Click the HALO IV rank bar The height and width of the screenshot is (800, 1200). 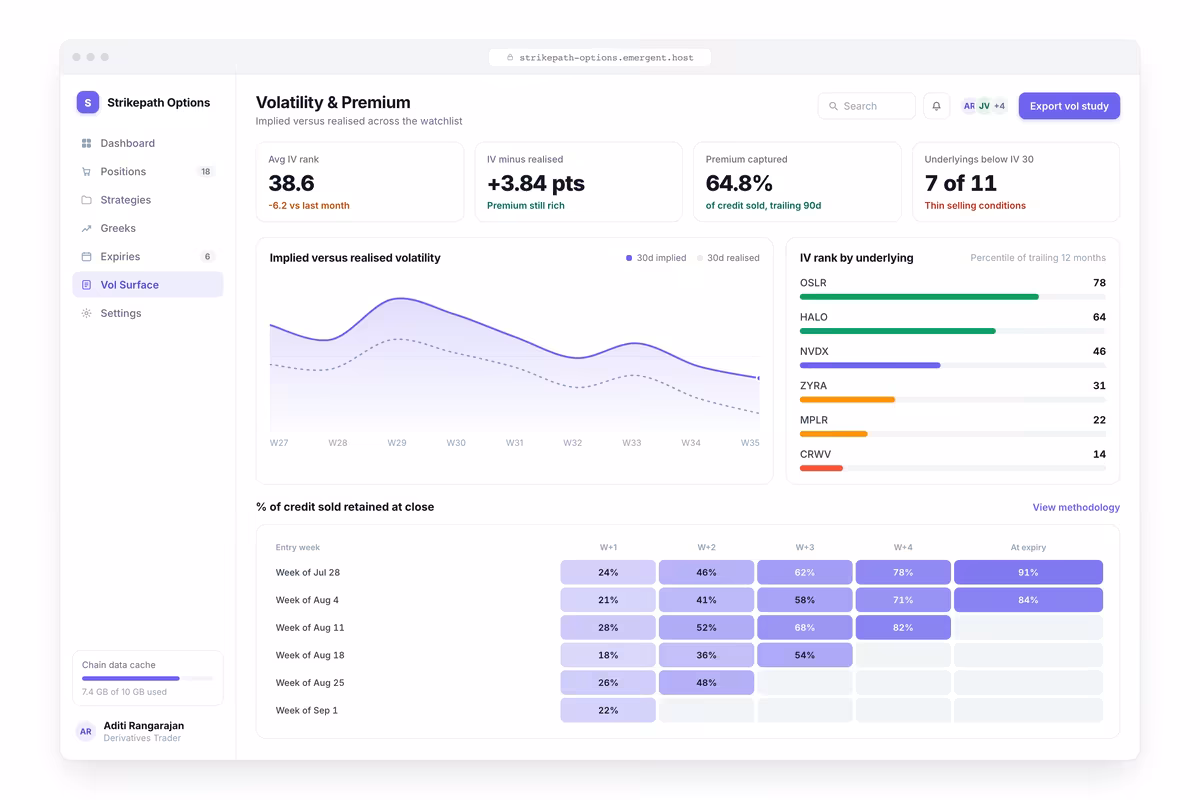click(x=953, y=331)
